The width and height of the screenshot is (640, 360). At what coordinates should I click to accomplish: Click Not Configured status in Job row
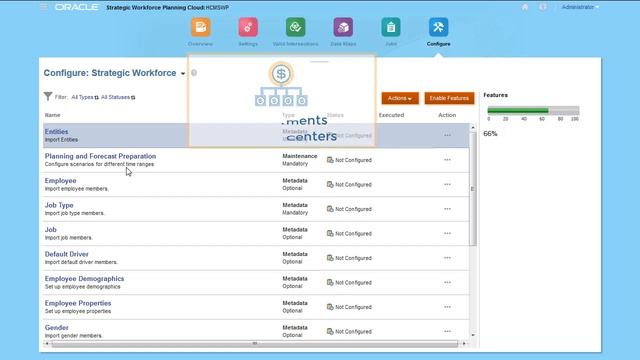353,233
